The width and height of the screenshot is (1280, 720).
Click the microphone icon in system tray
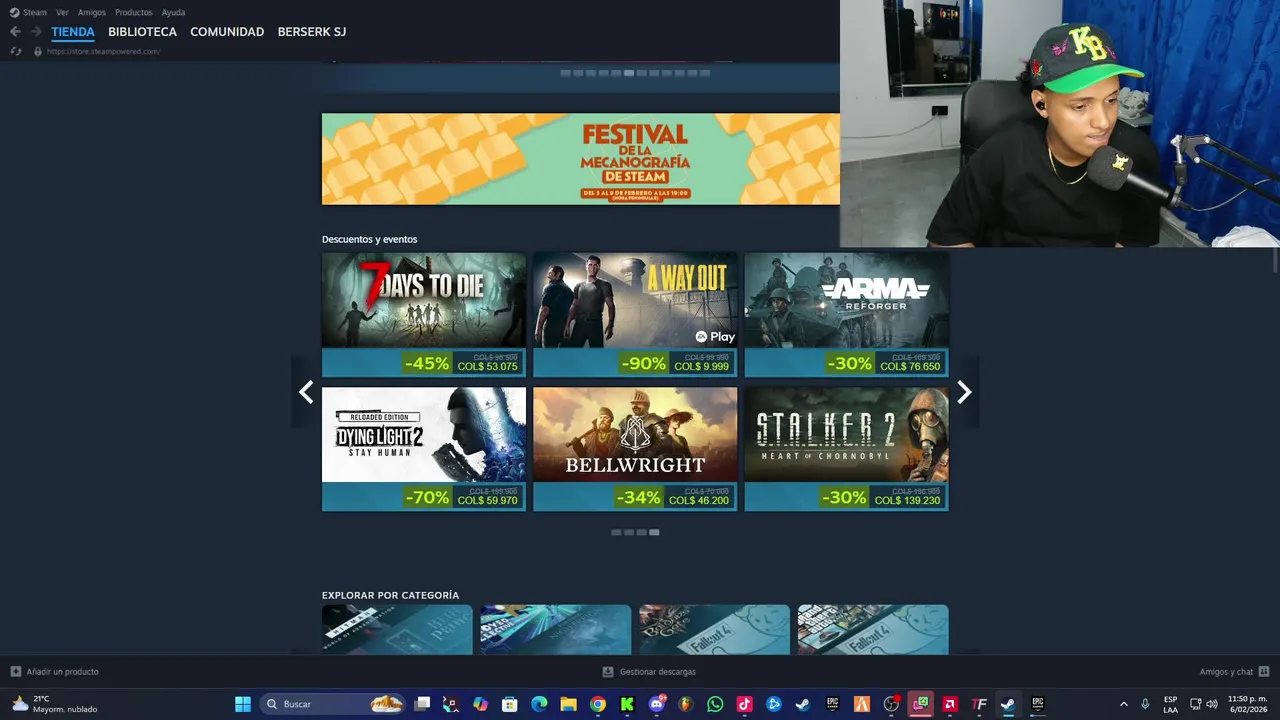1145,704
